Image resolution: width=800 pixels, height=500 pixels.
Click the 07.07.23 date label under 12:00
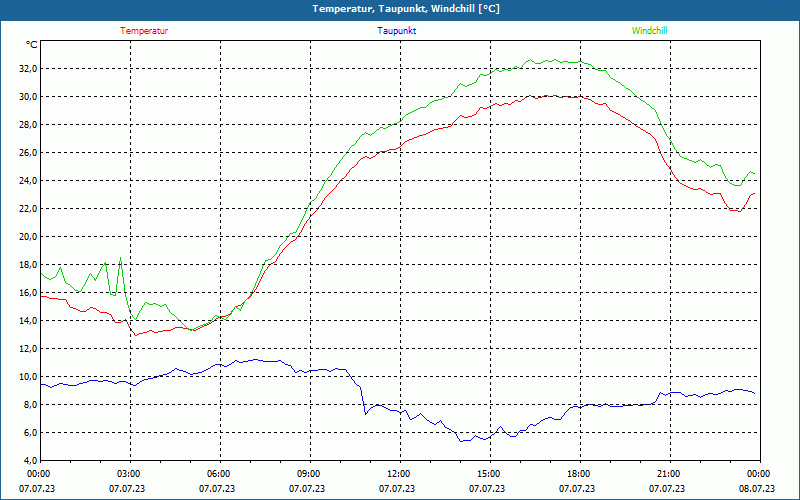(397, 488)
